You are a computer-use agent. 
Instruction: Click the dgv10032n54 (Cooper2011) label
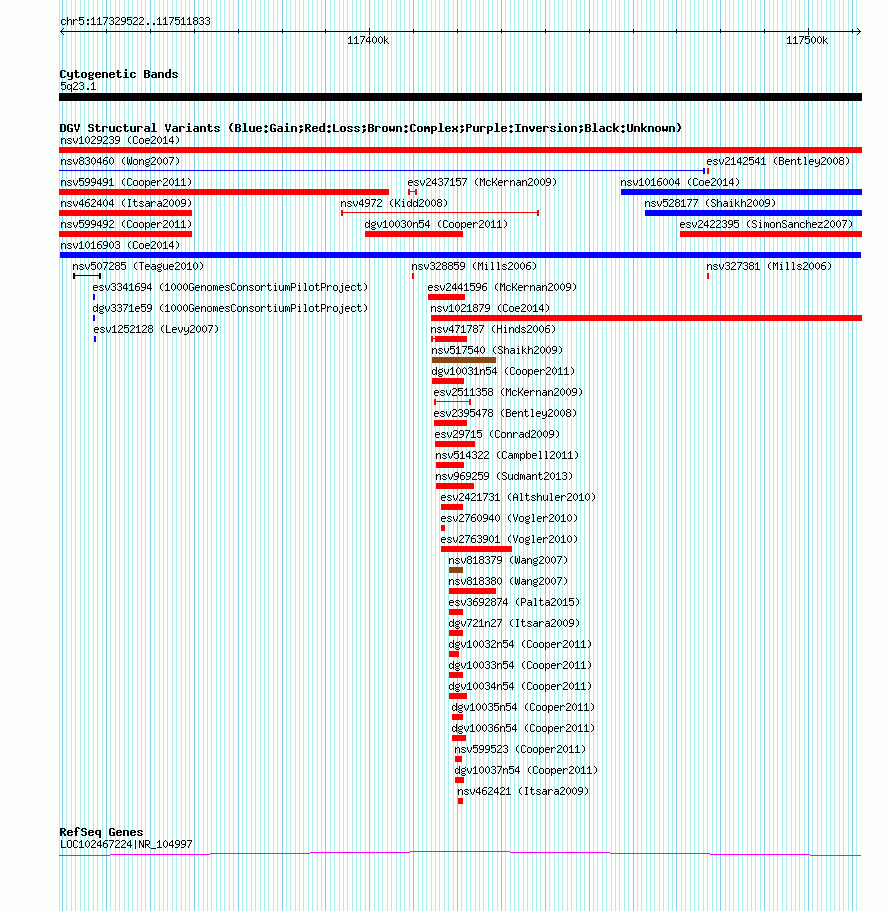(x=521, y=644)
